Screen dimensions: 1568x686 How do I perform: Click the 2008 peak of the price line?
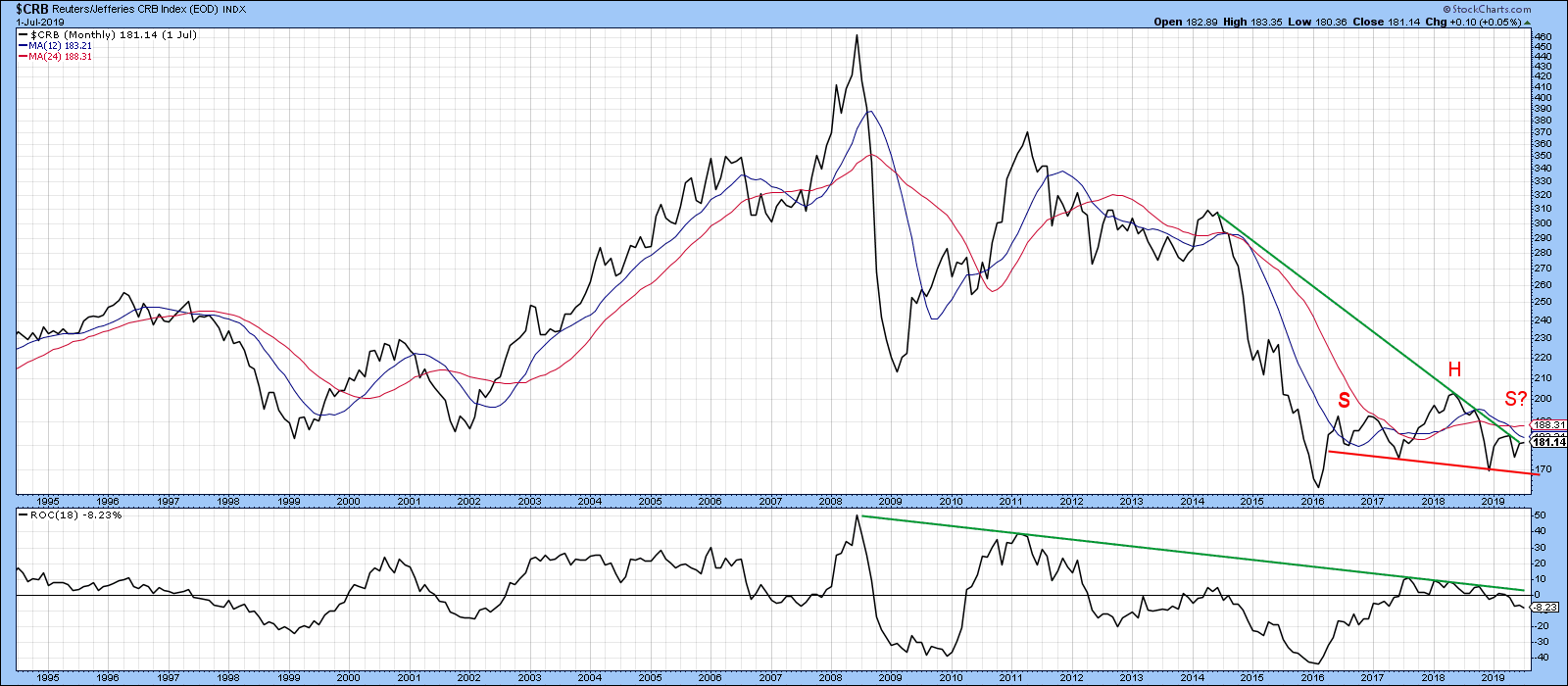[857, 36]
